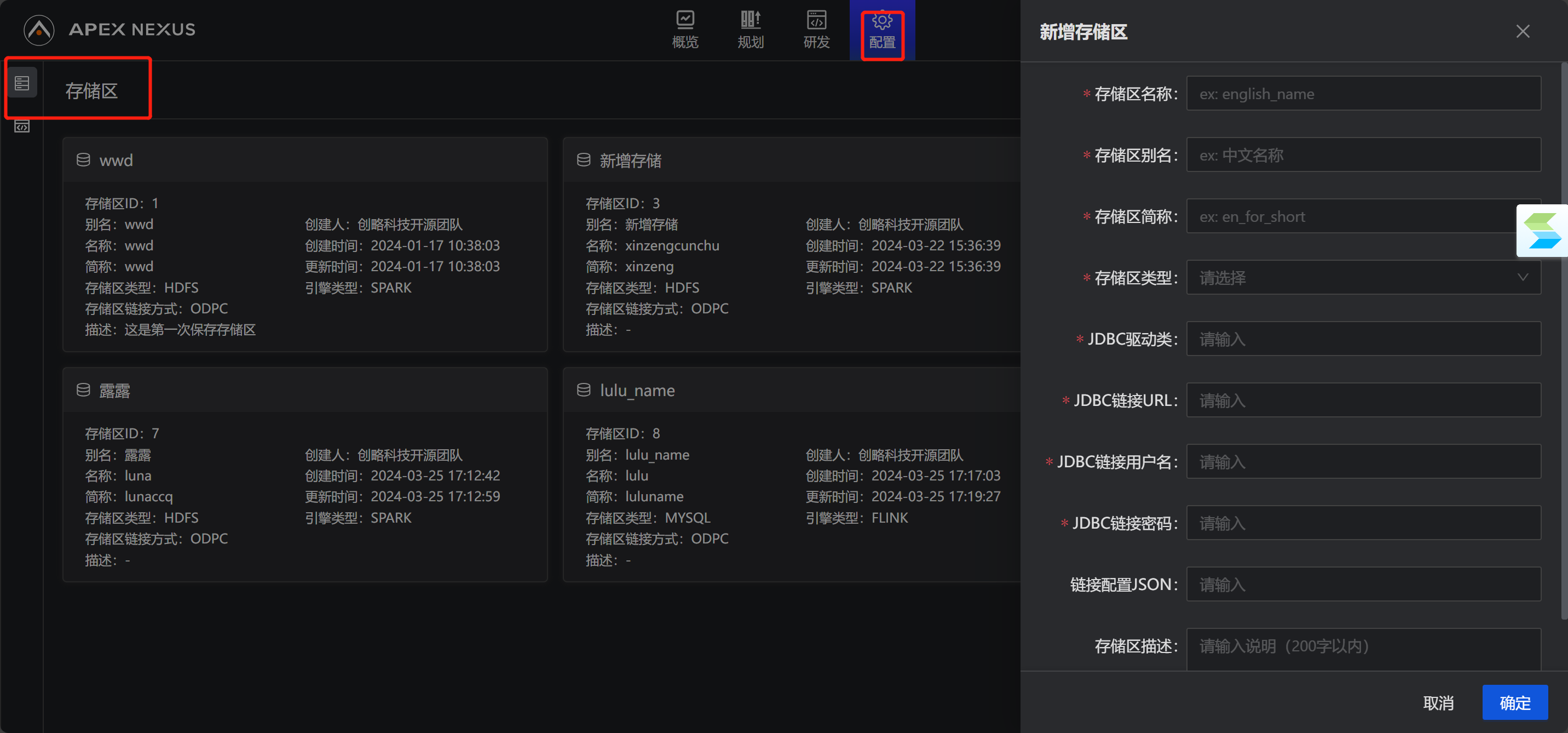Select the wwd storage card title
Image resolution: width=1568 pixels, height=733 pixels.
click(116, 161)
